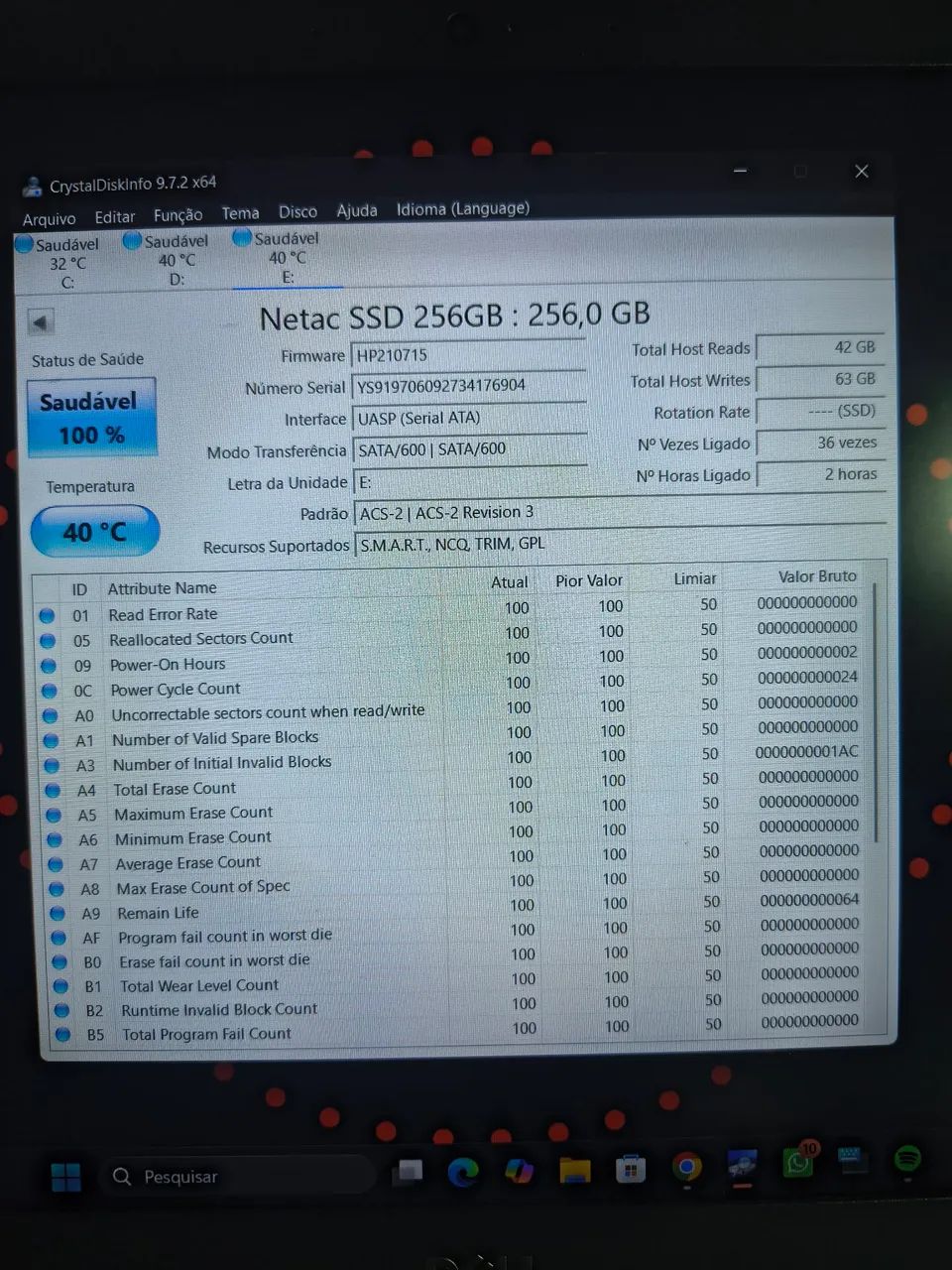Open WhatsApp from the taskbar
Image resolution: width=952 pixels, height=1270 pixels.
[798, 1162]
